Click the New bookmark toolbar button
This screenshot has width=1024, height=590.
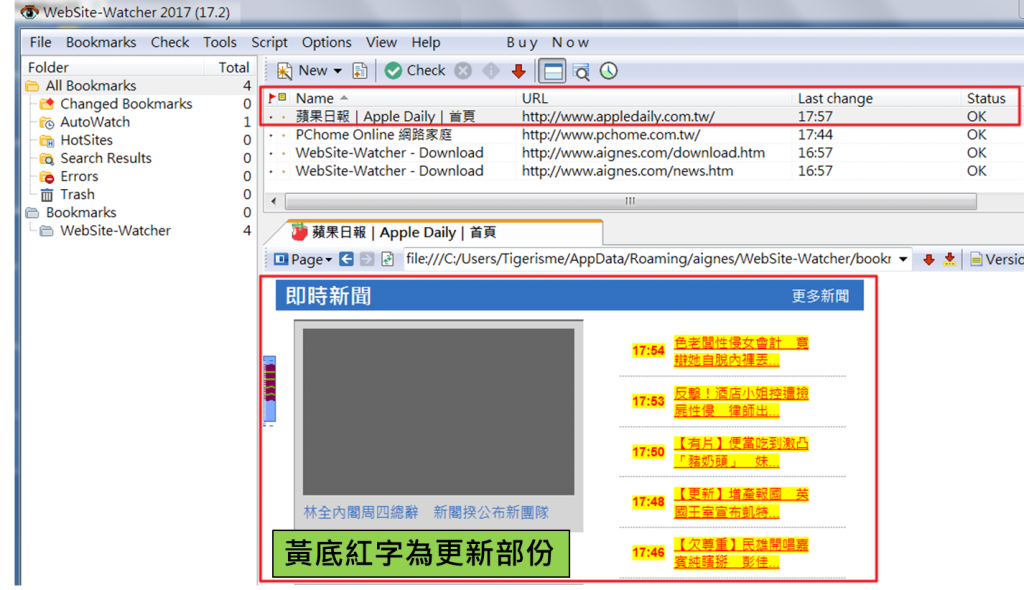click(302, 71)
